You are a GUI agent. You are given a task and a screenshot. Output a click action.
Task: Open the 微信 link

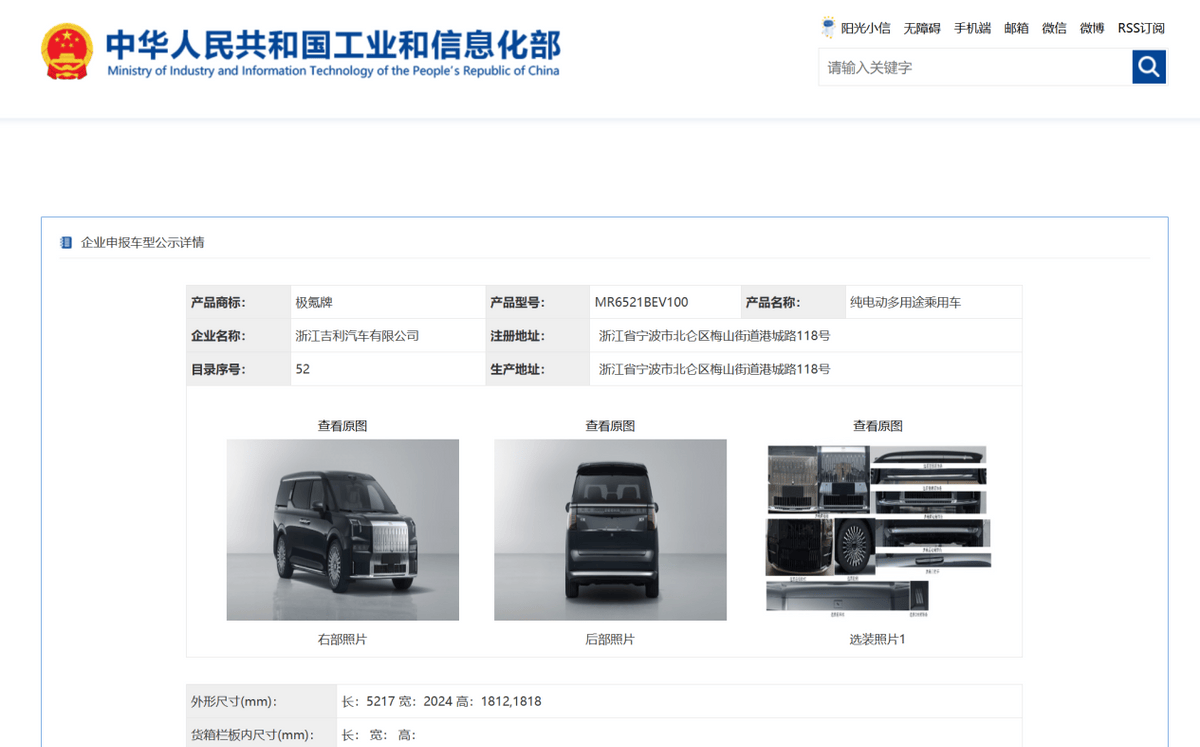coord(1054,28)
